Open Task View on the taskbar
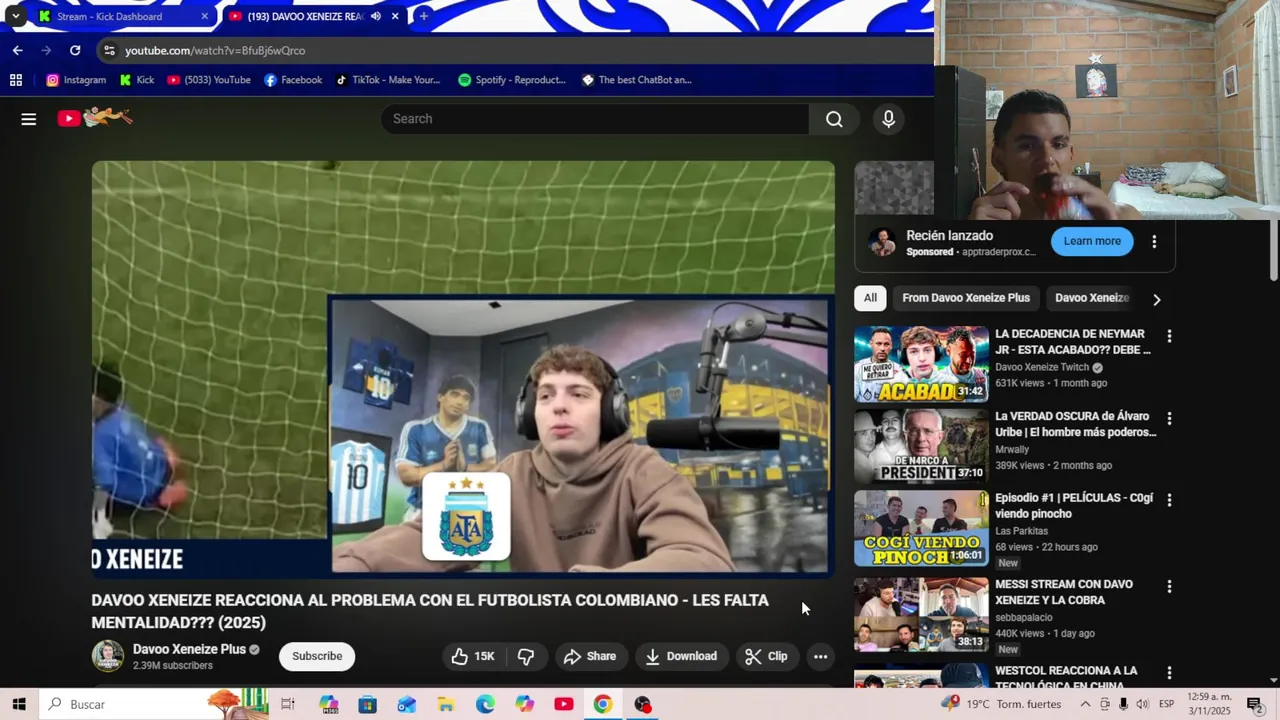 tap(288, 704)
